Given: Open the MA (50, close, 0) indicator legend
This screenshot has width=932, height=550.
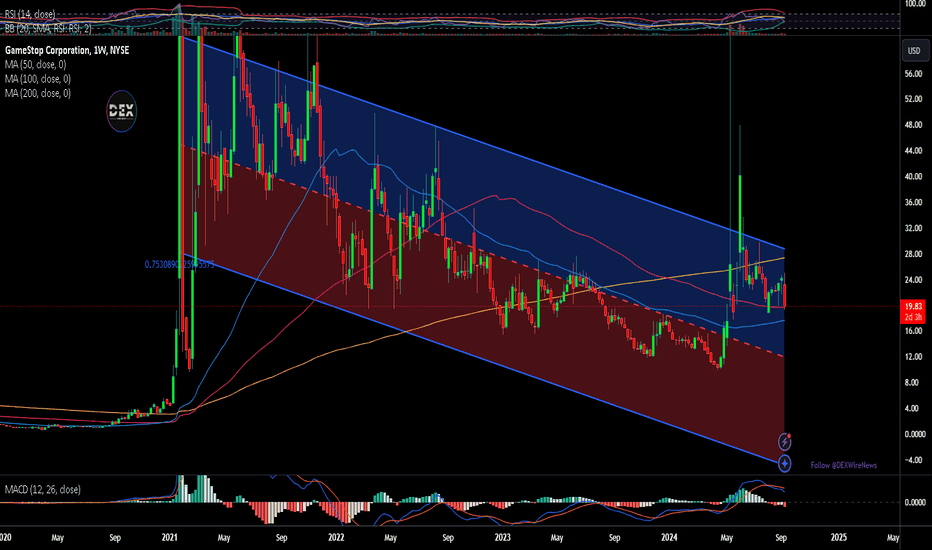Looking at the screenshot, I should [36, 65].
